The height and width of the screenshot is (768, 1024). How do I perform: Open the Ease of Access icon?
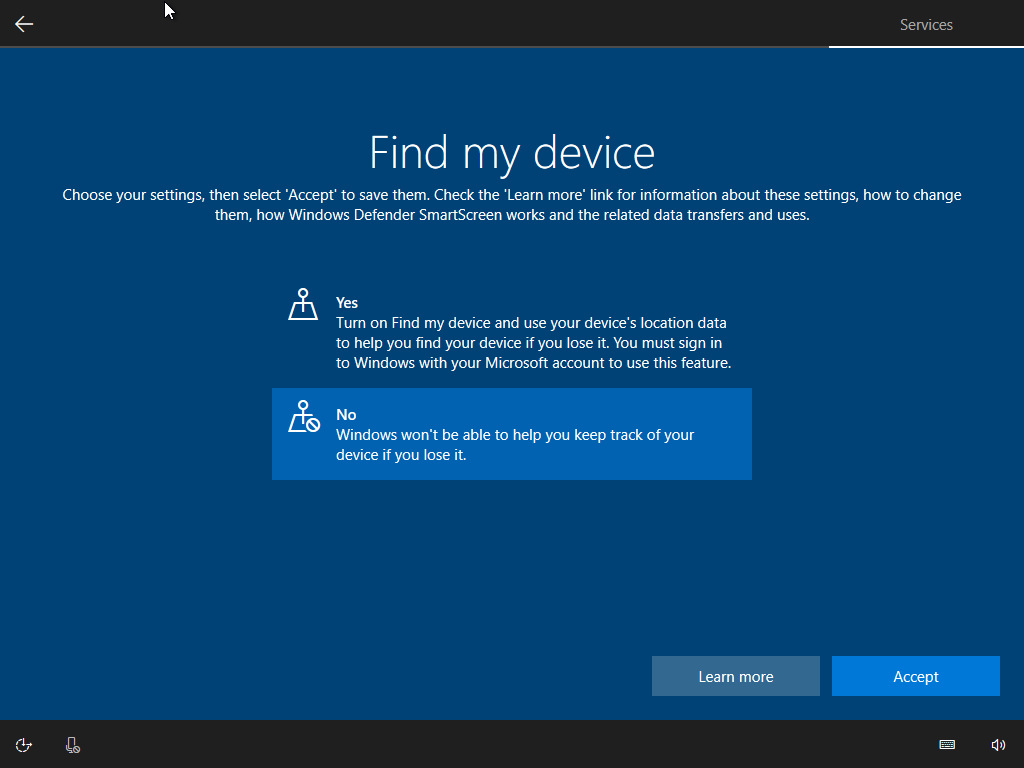[24, 745]
